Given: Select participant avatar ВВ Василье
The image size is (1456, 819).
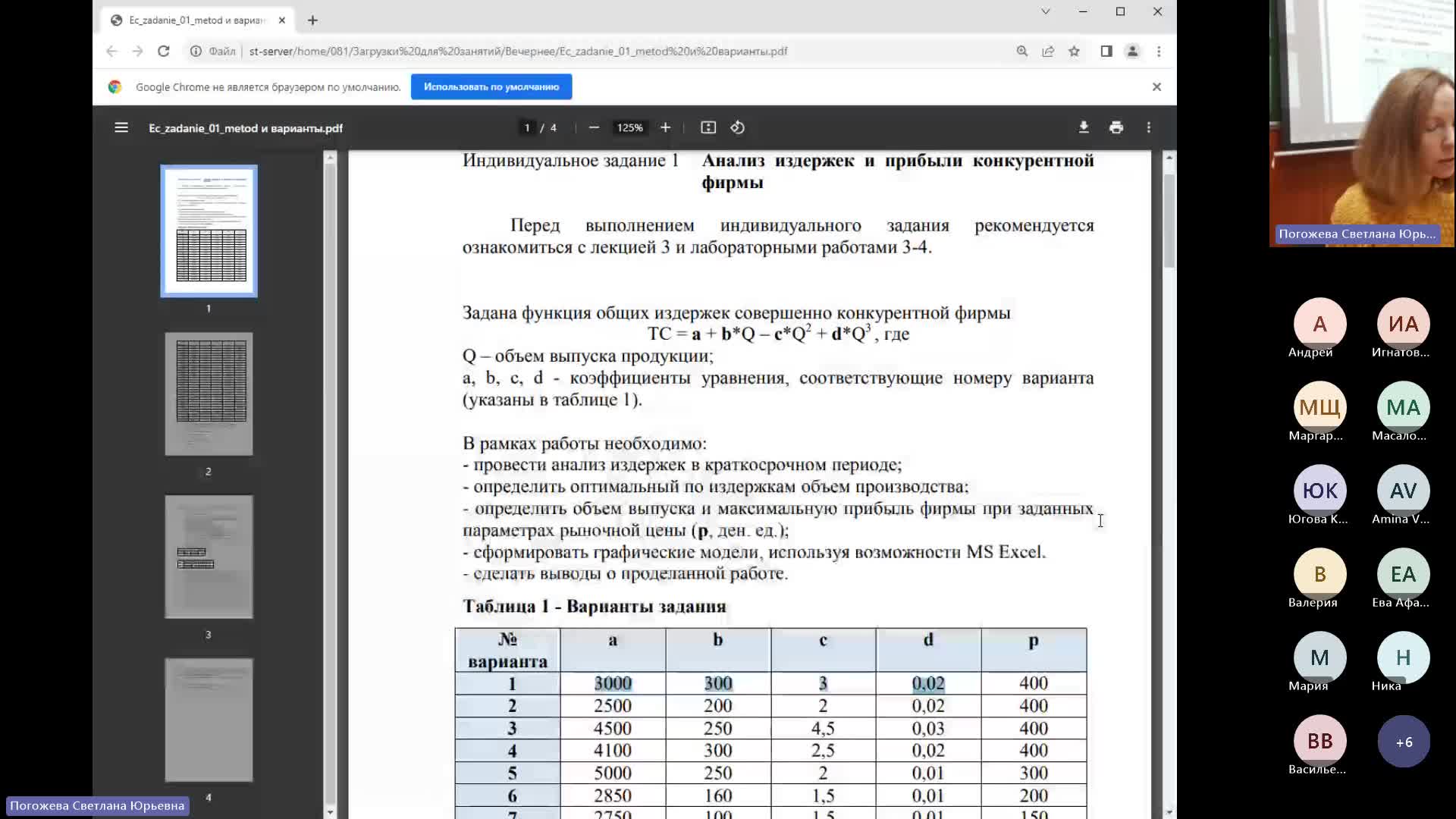Looking at the screenshot, I should click(1319, 741).
